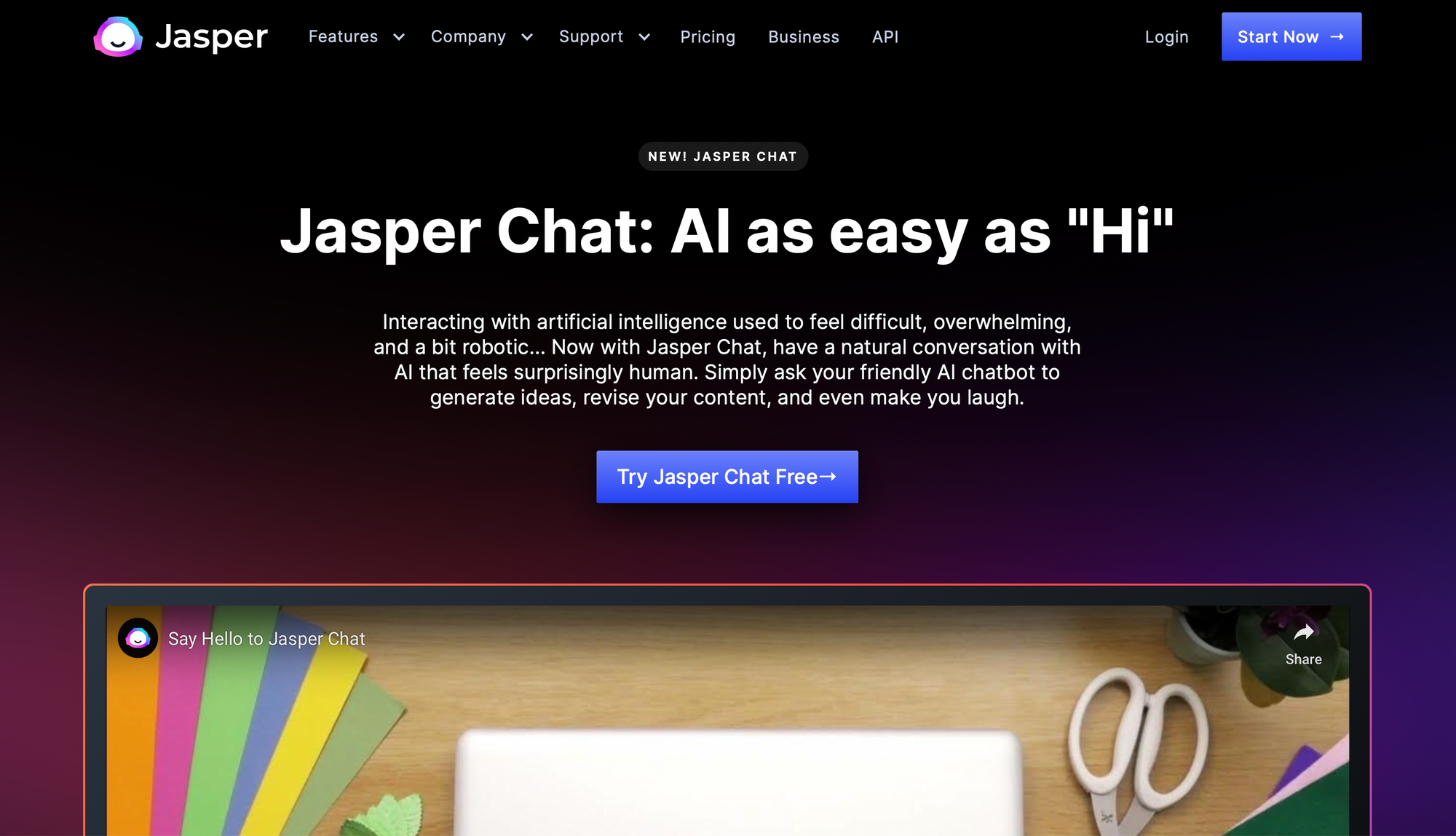
Task: Click the Pricing menu item
Action: coord(707,37)
